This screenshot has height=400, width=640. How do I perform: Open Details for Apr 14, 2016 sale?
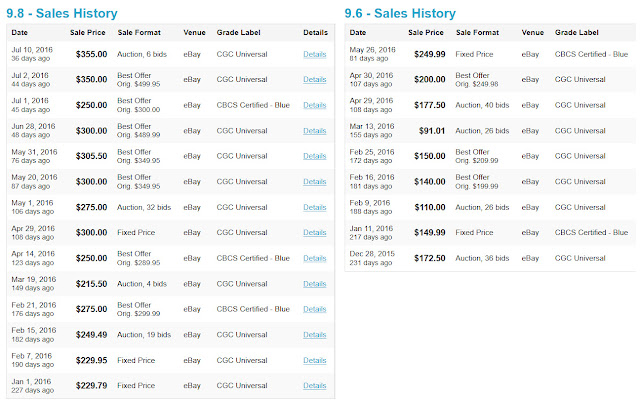tap(315, 258)
